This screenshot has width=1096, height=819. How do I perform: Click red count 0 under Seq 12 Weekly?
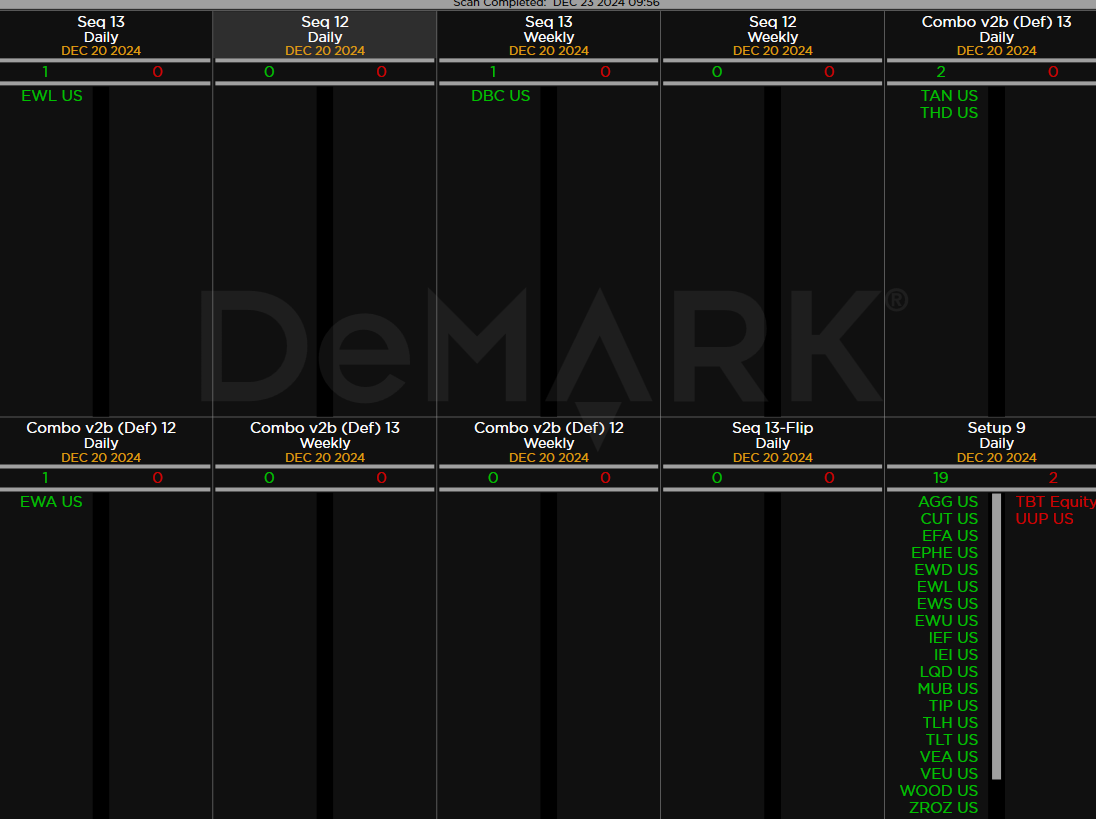[x=829, y=72]
